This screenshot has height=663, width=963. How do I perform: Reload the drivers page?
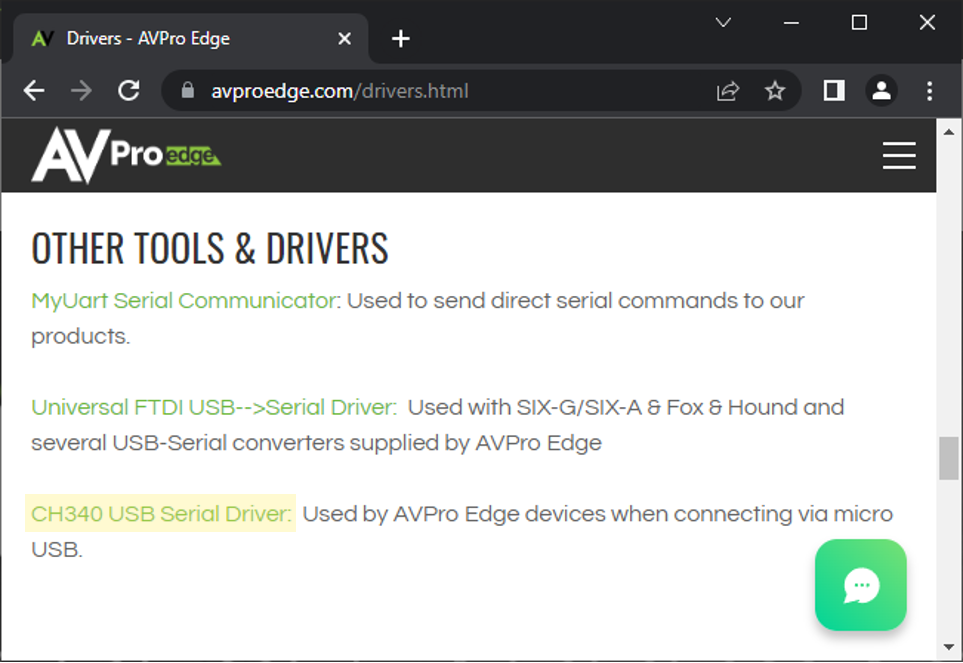tap(129, 91)
